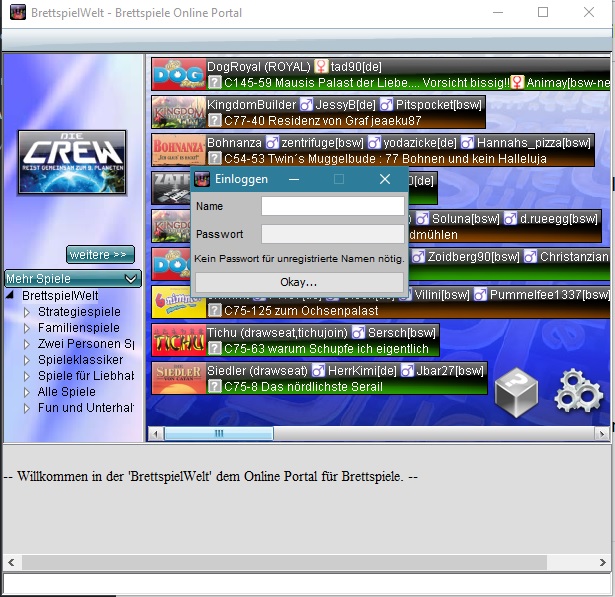Expand Strategiespiele category
The width and height of the screenshot is (615, 597).
pyautogui.click(x=27, y=312)
